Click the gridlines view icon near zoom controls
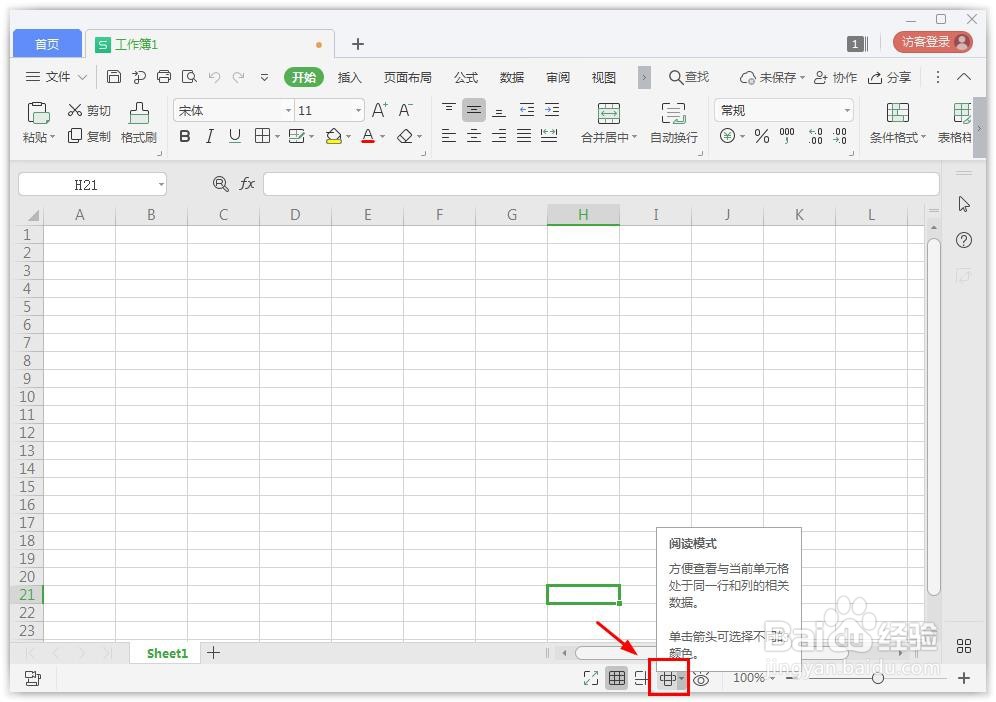Viewport: 996px width, 702px height. [x=617, y=678]
